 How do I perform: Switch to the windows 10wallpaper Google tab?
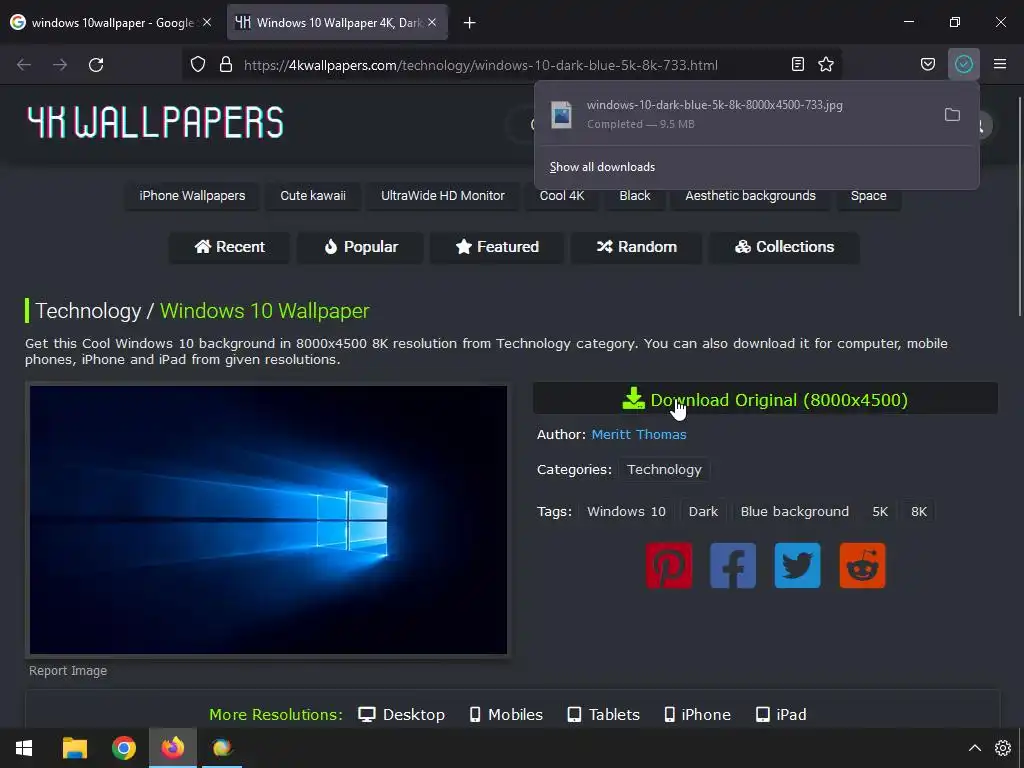click(x=112, y=23)
